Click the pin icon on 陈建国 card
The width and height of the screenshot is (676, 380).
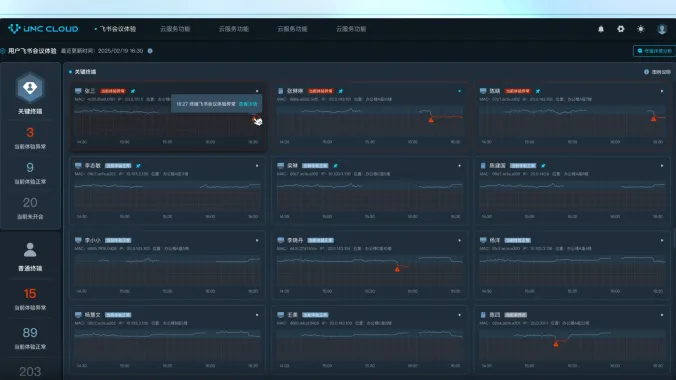coord(543,166)
